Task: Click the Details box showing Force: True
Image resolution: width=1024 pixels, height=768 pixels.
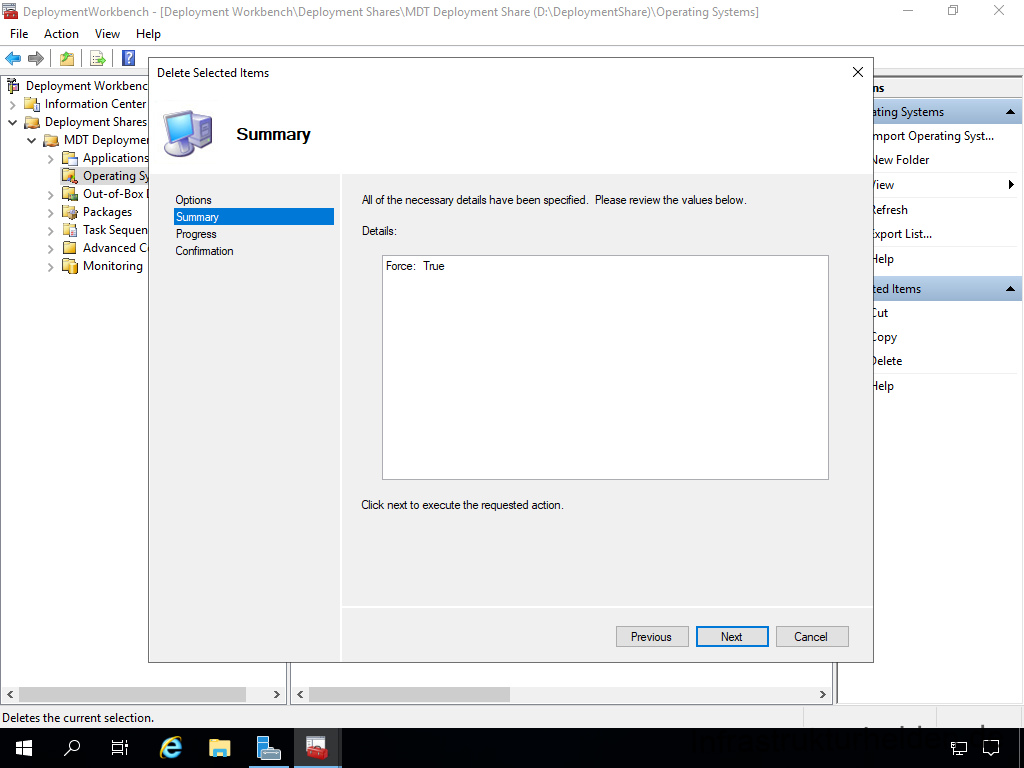Action: point(605,368)
